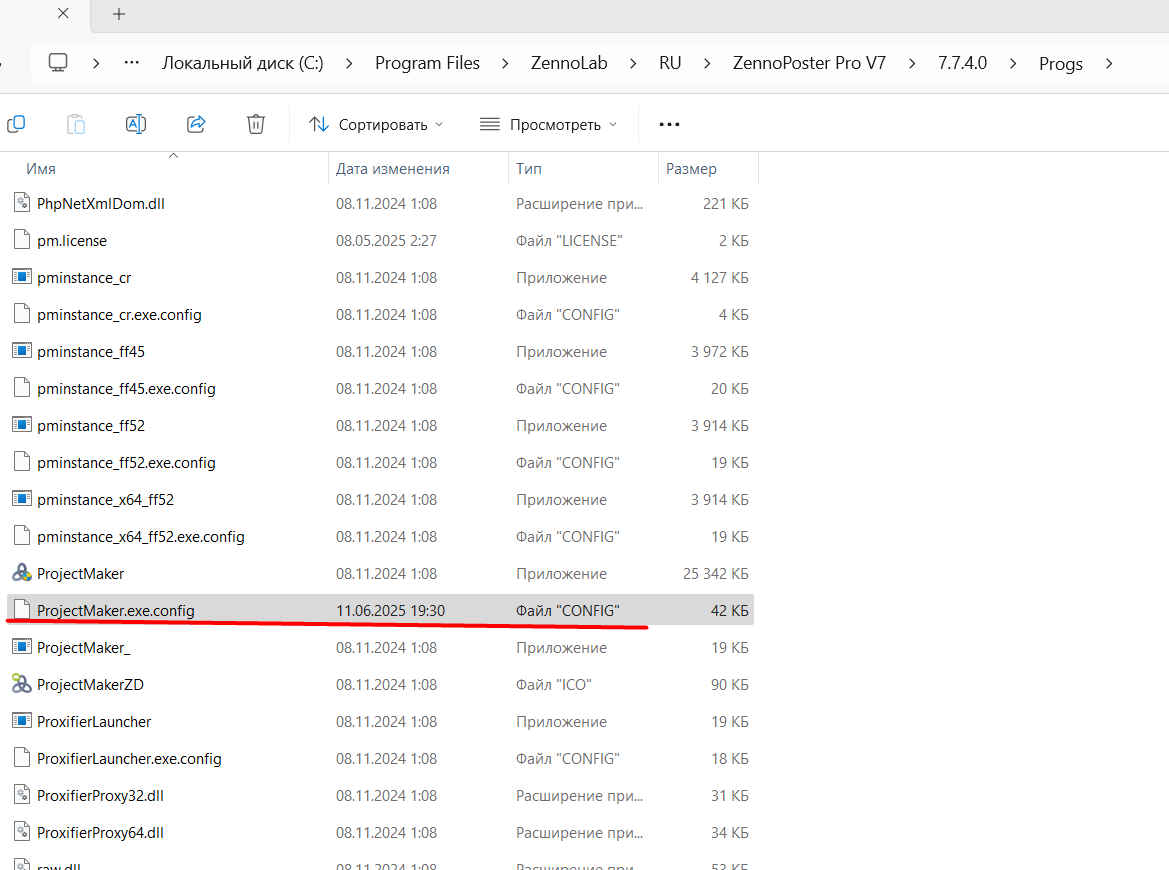Click the This PC monitor icon in address bar
This screenshot has width=1169, height=870.
[57, 63]
